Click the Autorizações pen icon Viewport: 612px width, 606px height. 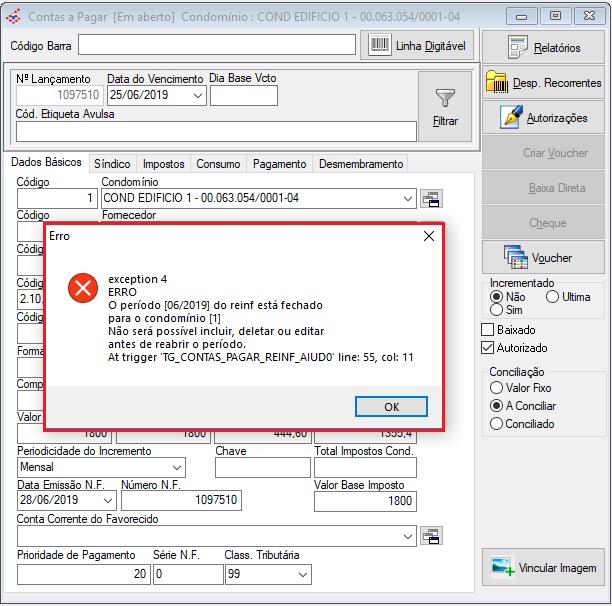tap(511, 117)
